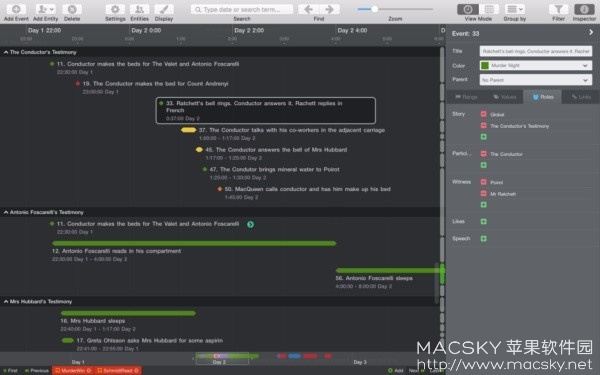The image size is (600, 375).
Task: Adjust the Zoom slider handle
Action: click(375, 9)
